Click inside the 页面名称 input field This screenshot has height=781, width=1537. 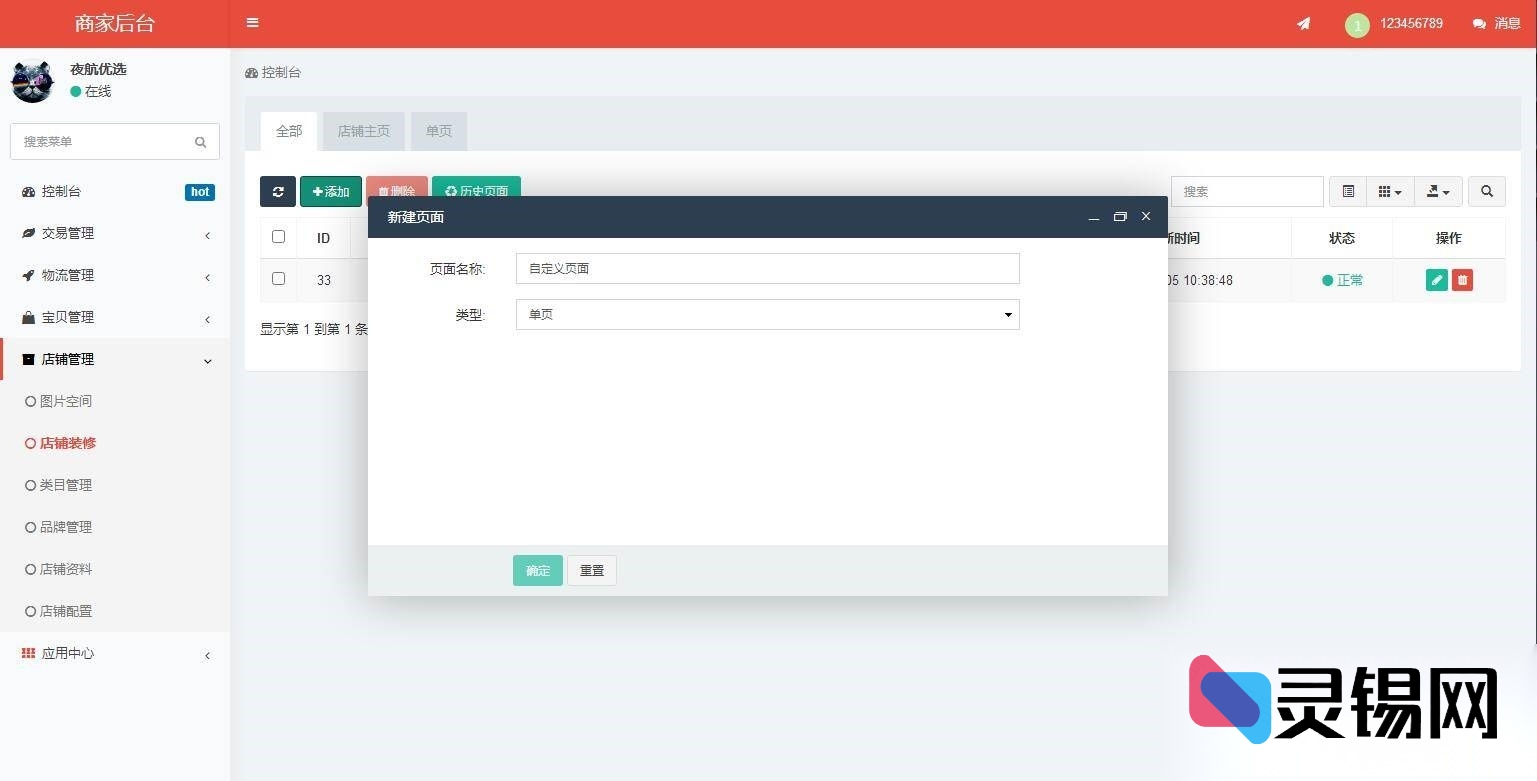[x=767, y=268]
